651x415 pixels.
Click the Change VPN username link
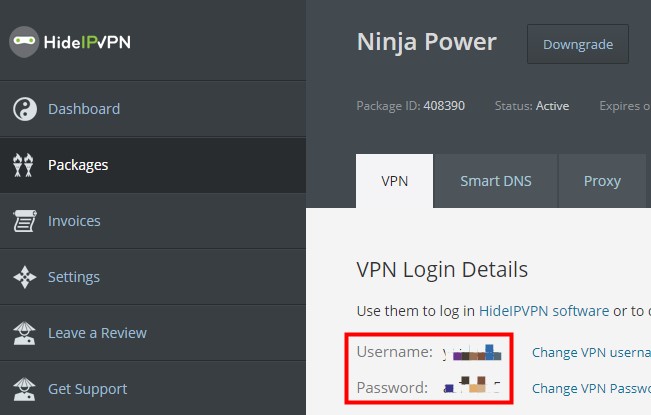[591, 352]
